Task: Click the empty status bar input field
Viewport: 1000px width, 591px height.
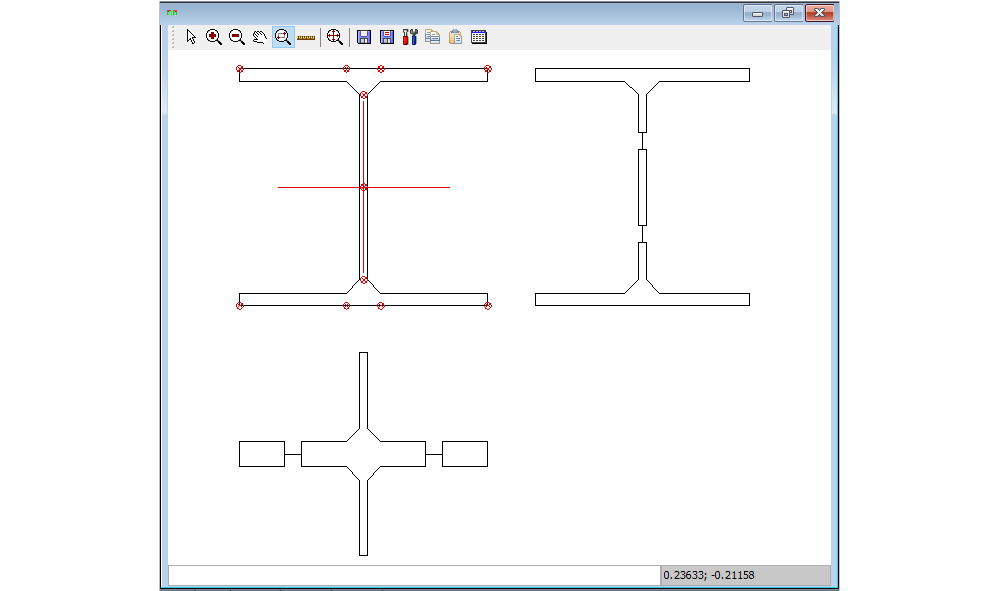Action: (x=414, y=575)
